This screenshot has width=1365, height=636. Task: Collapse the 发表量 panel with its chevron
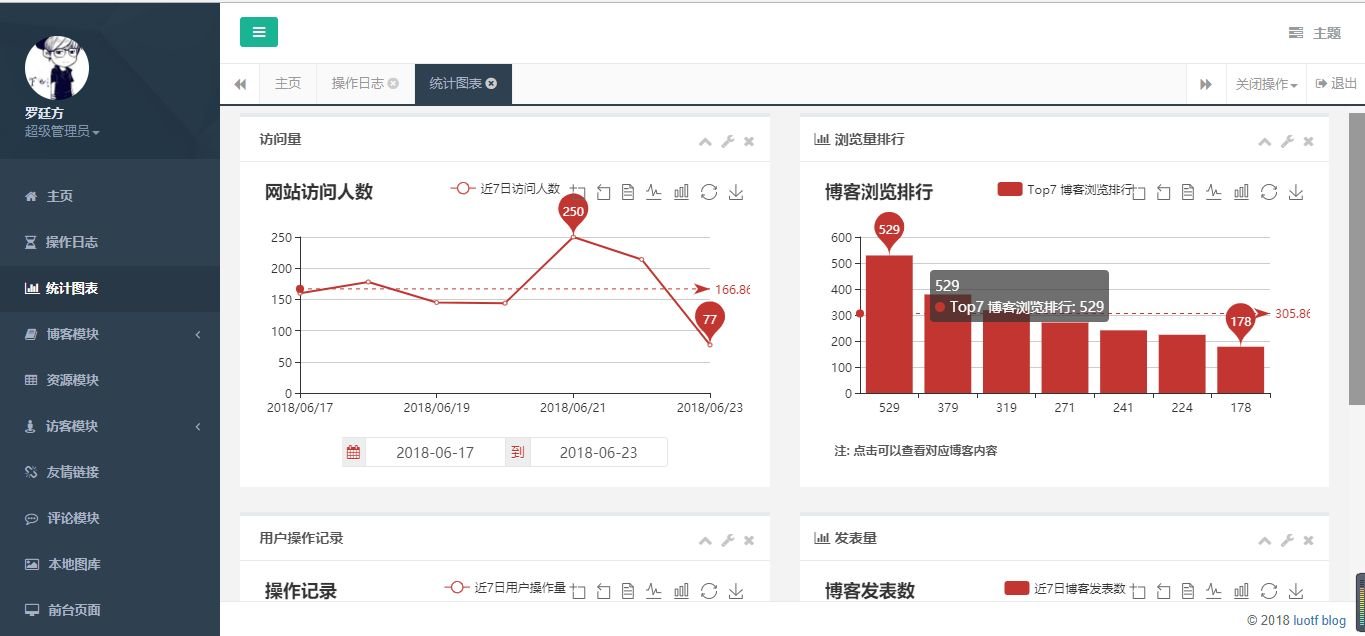pyautogui.click(x=1265, y=541)
